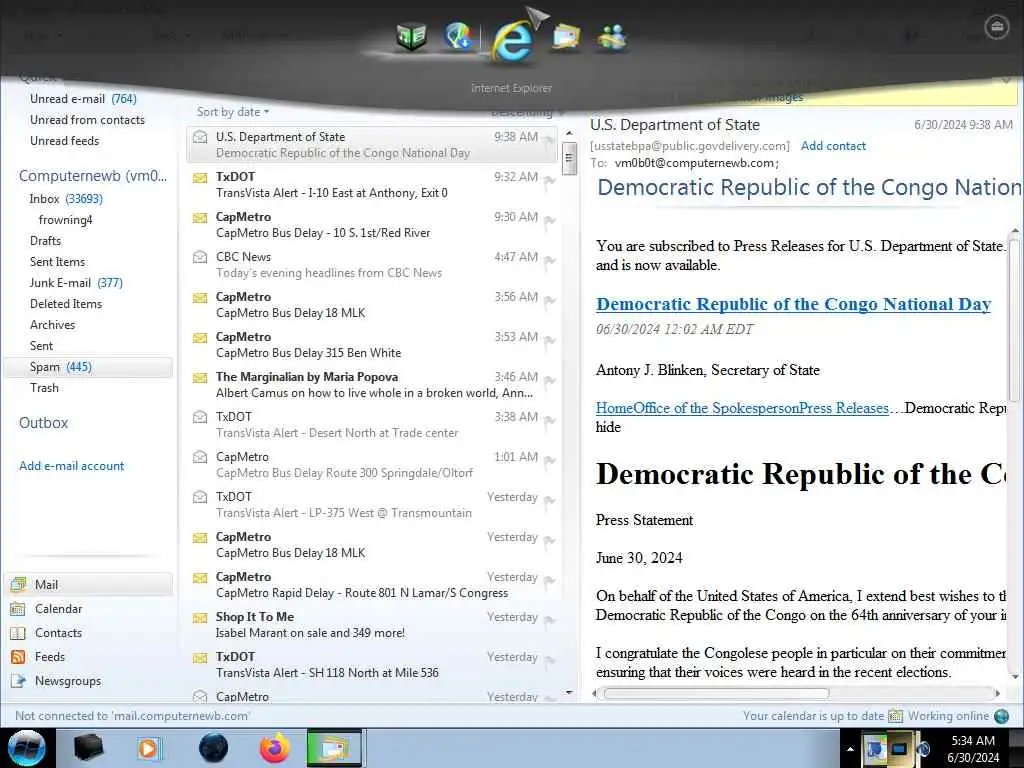The width and height of the screenshot is (1024, 768).
Task: Click envelope icon for Shop It To Me message
Action: pyautogui.click(x=200, y=617)
